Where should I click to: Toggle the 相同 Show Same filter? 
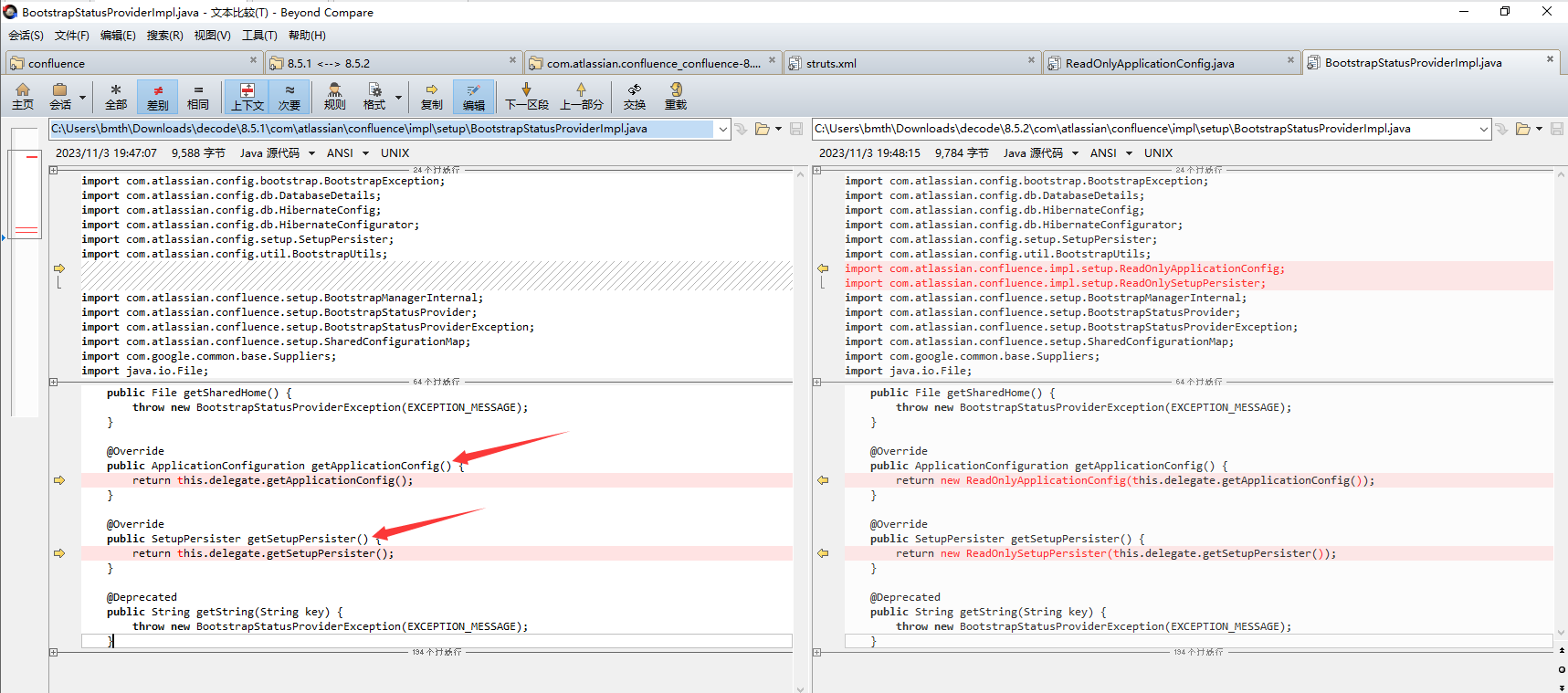pyautogui.click(x=198, y=96)
